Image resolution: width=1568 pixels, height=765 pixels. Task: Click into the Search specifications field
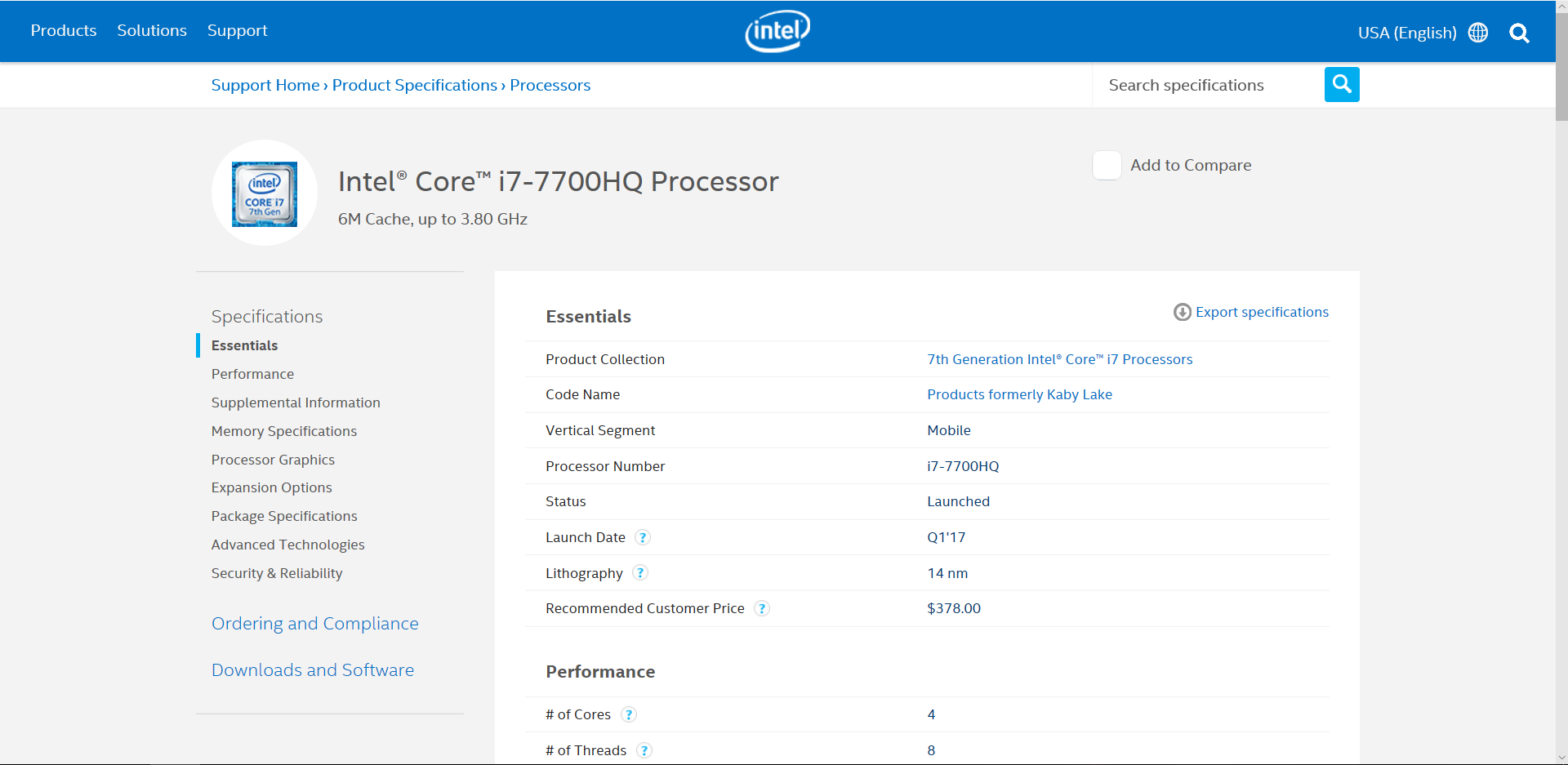pyautogui.click(x=1207, y=85)
